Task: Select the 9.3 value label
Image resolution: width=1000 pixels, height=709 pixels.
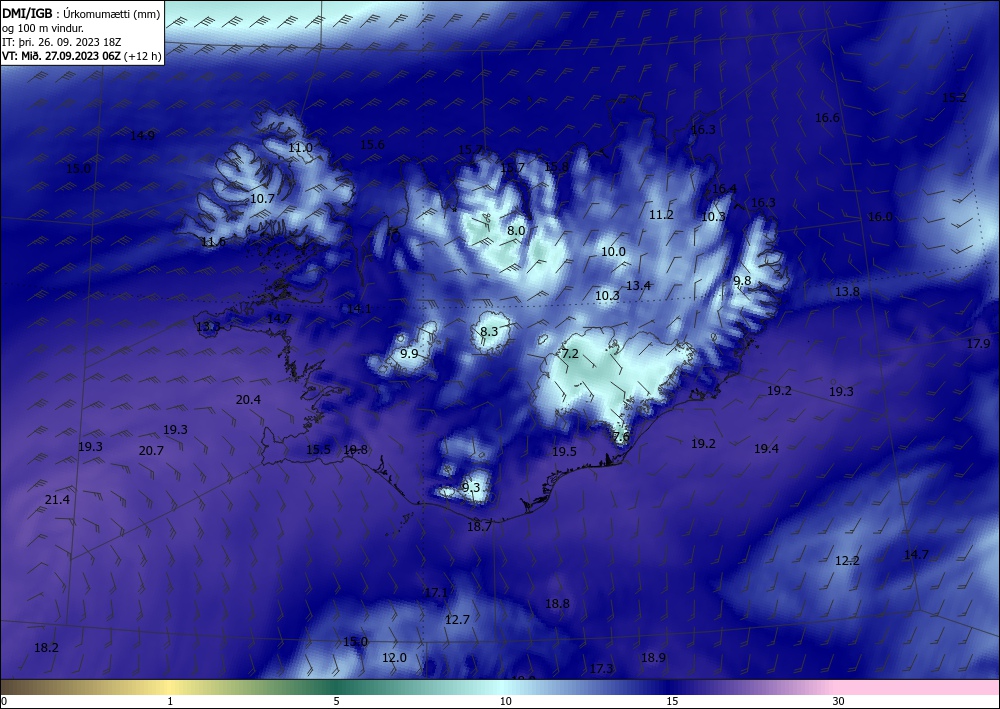Action: click(471, 487)
